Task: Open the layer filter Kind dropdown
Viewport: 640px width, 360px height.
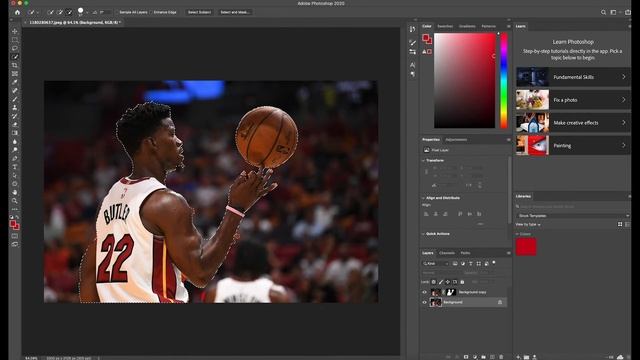Action: [436, 264]
